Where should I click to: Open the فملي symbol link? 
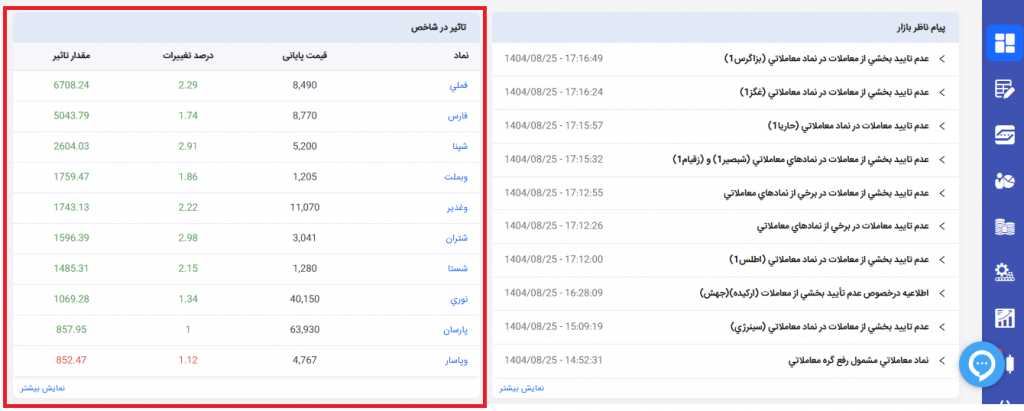pos(460,85)
